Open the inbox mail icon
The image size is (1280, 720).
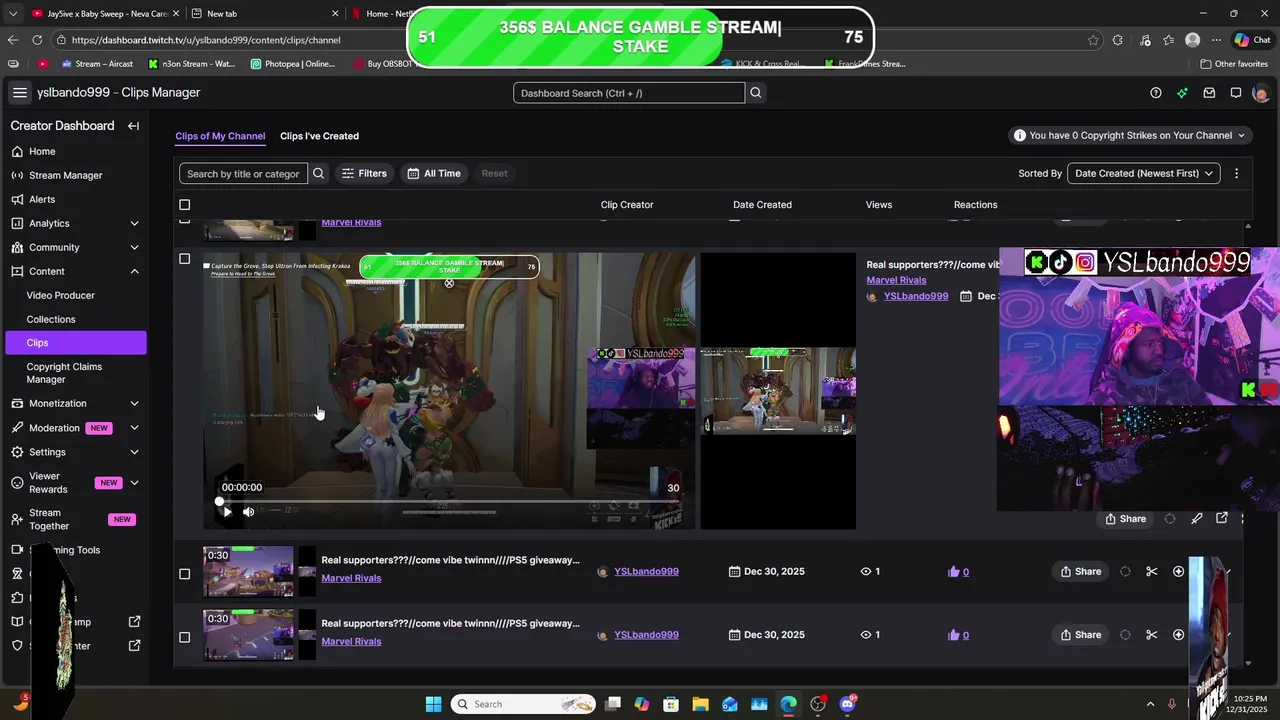point(1209,93)
